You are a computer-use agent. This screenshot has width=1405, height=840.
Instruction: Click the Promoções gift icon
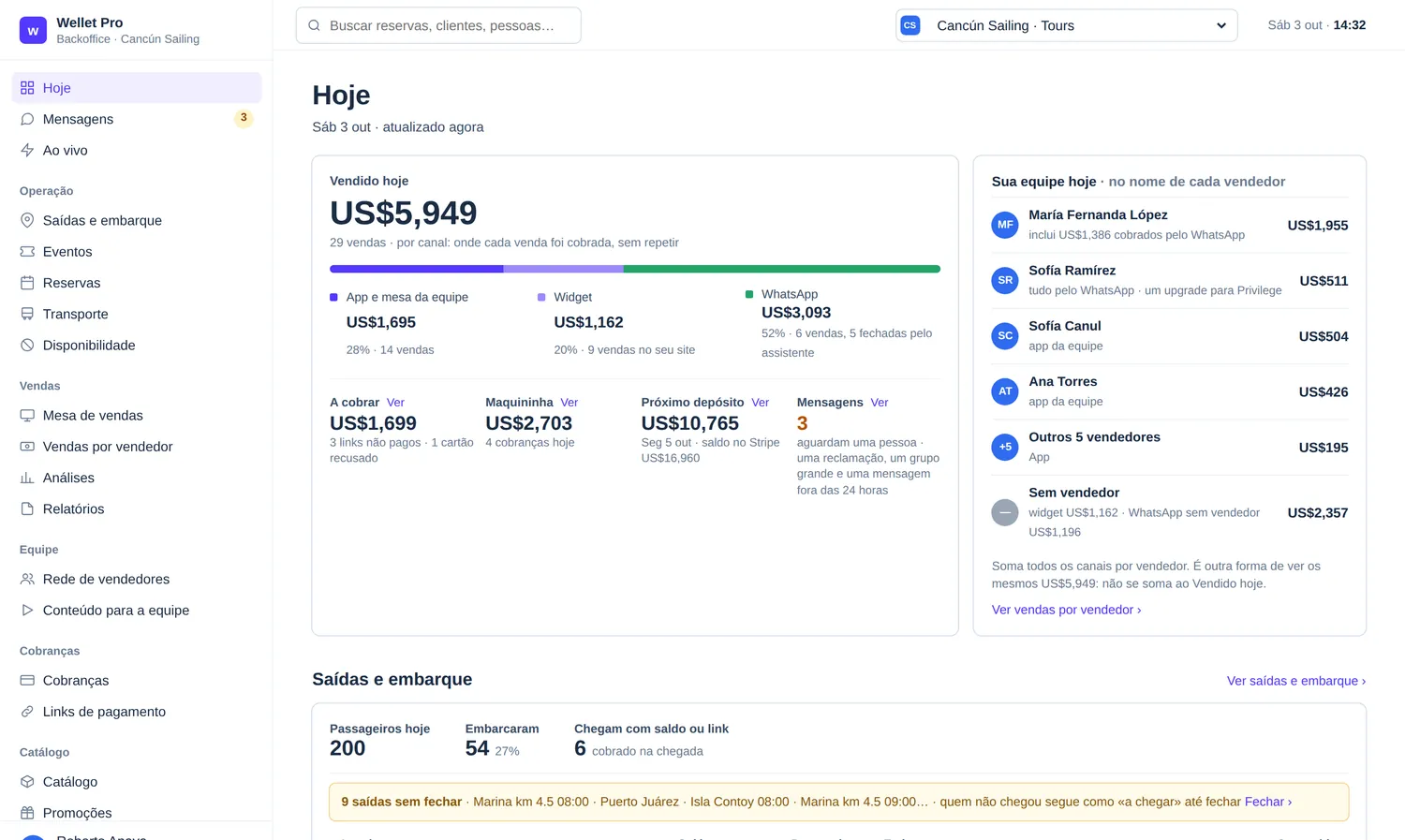click(27, 813)
